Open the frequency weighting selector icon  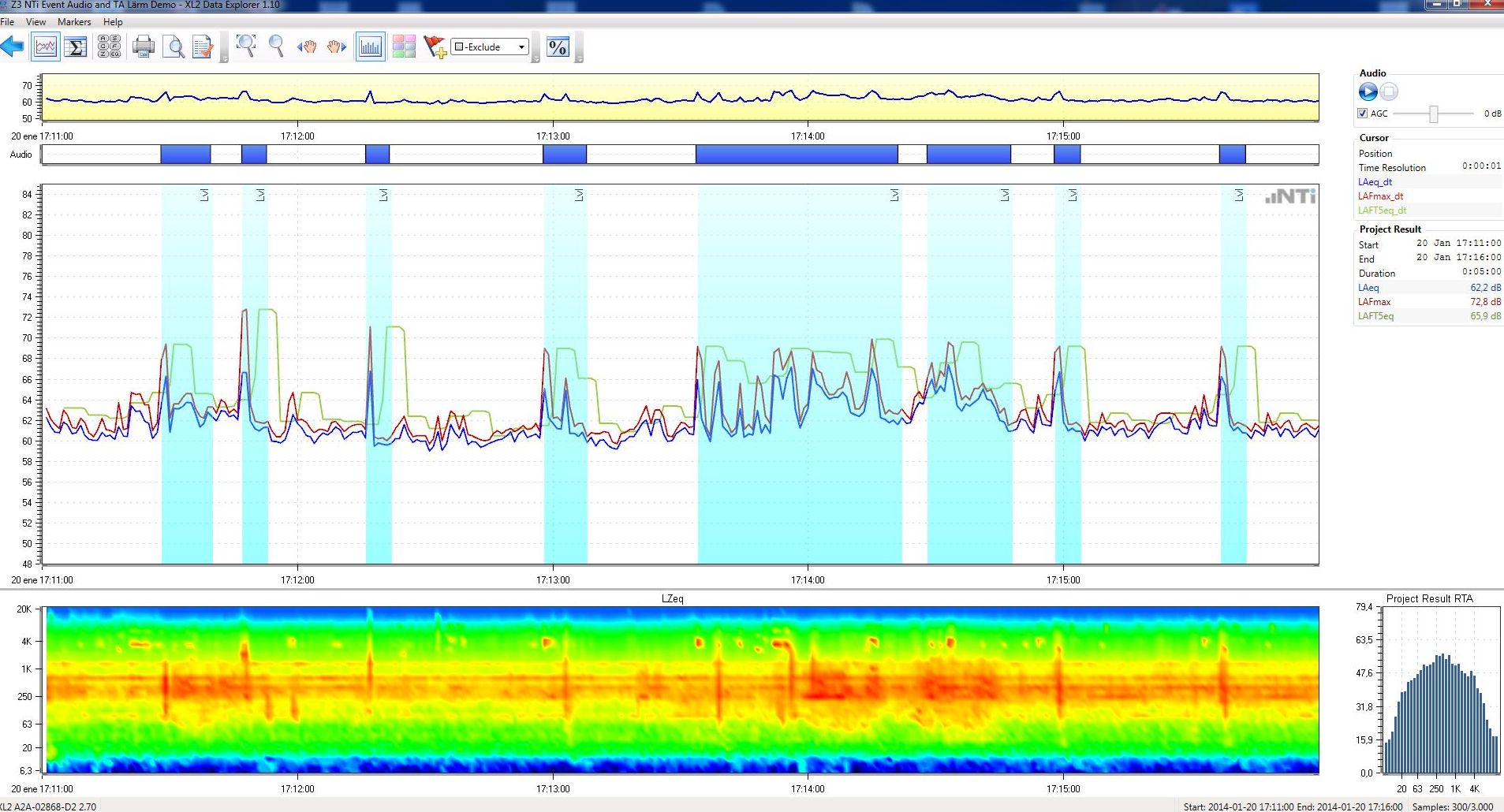click(x=109, y=47)
